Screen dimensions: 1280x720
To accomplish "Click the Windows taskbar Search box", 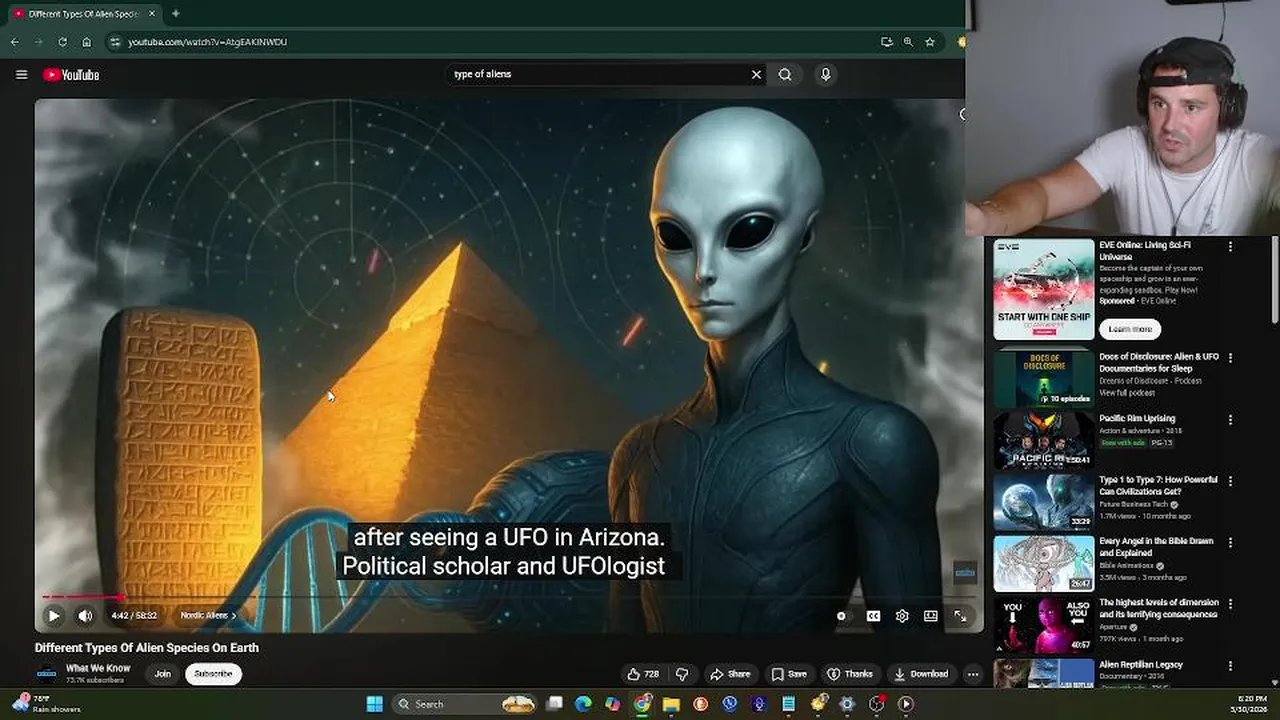I will 464,704.
